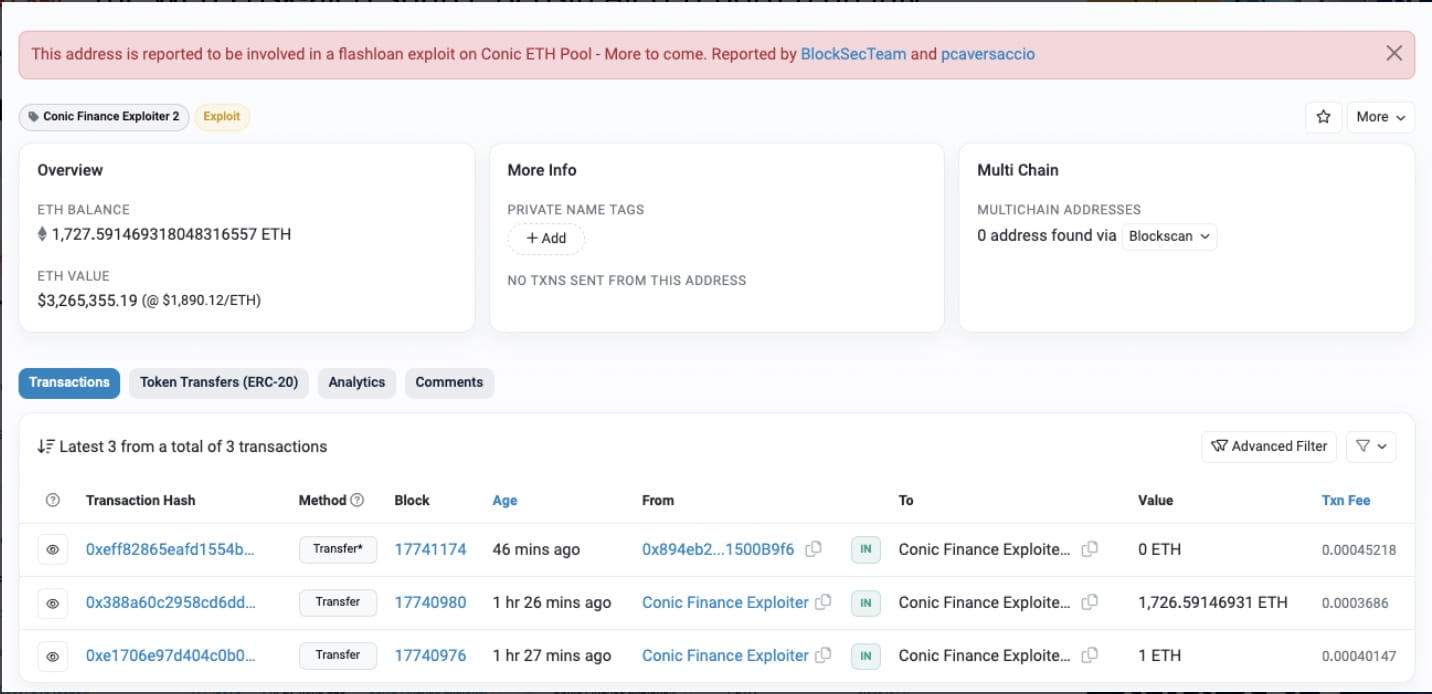Expand the Blockscan multichain dropdown

point(1168,237)
